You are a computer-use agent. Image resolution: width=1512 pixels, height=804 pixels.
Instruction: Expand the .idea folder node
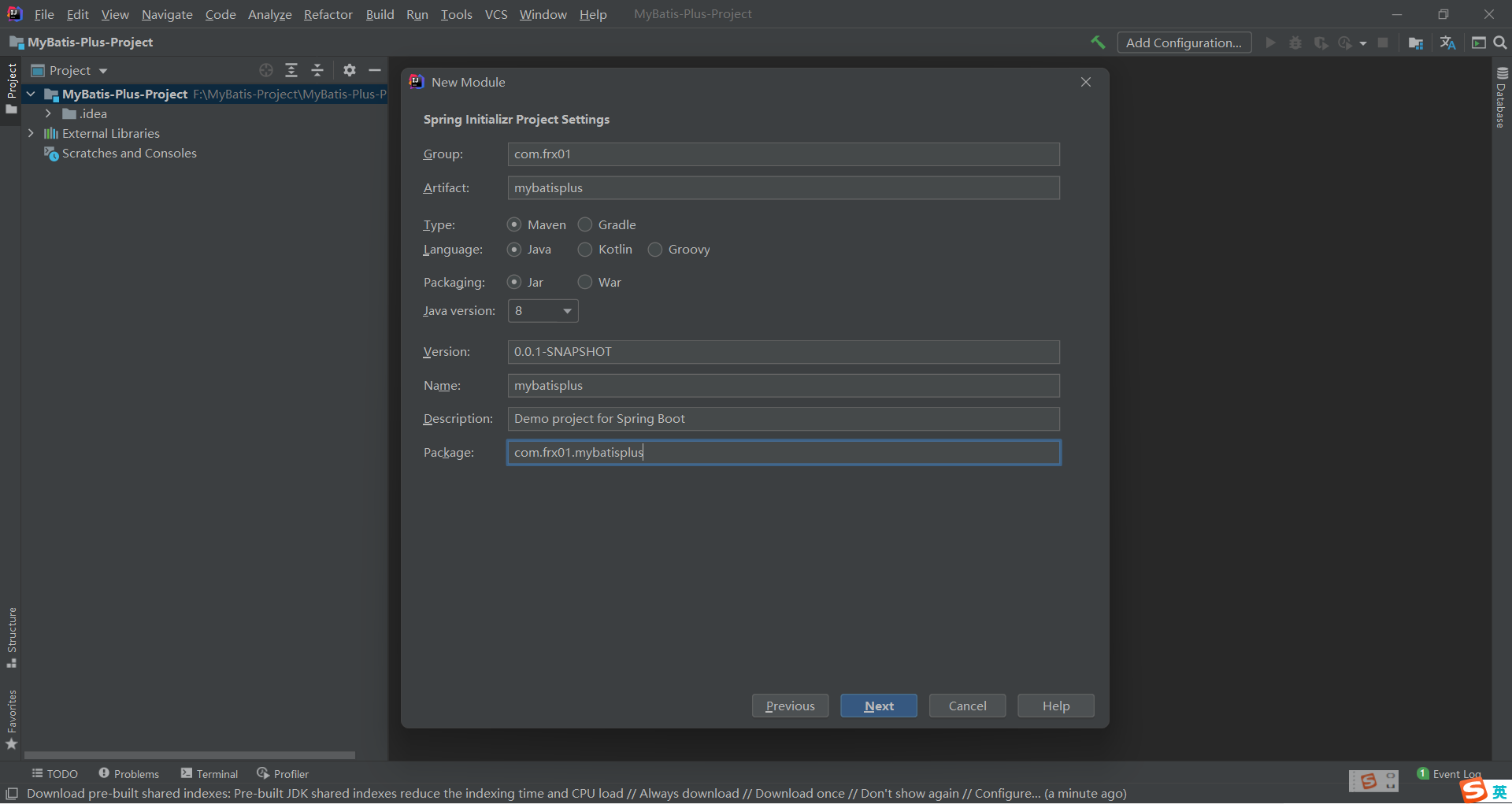click(x=48, y=113)
